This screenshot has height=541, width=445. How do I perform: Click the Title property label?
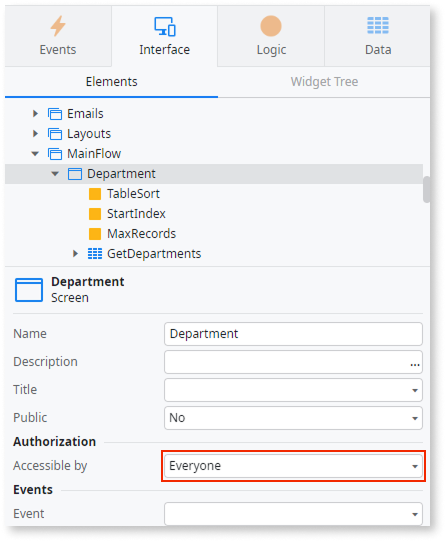25,390
